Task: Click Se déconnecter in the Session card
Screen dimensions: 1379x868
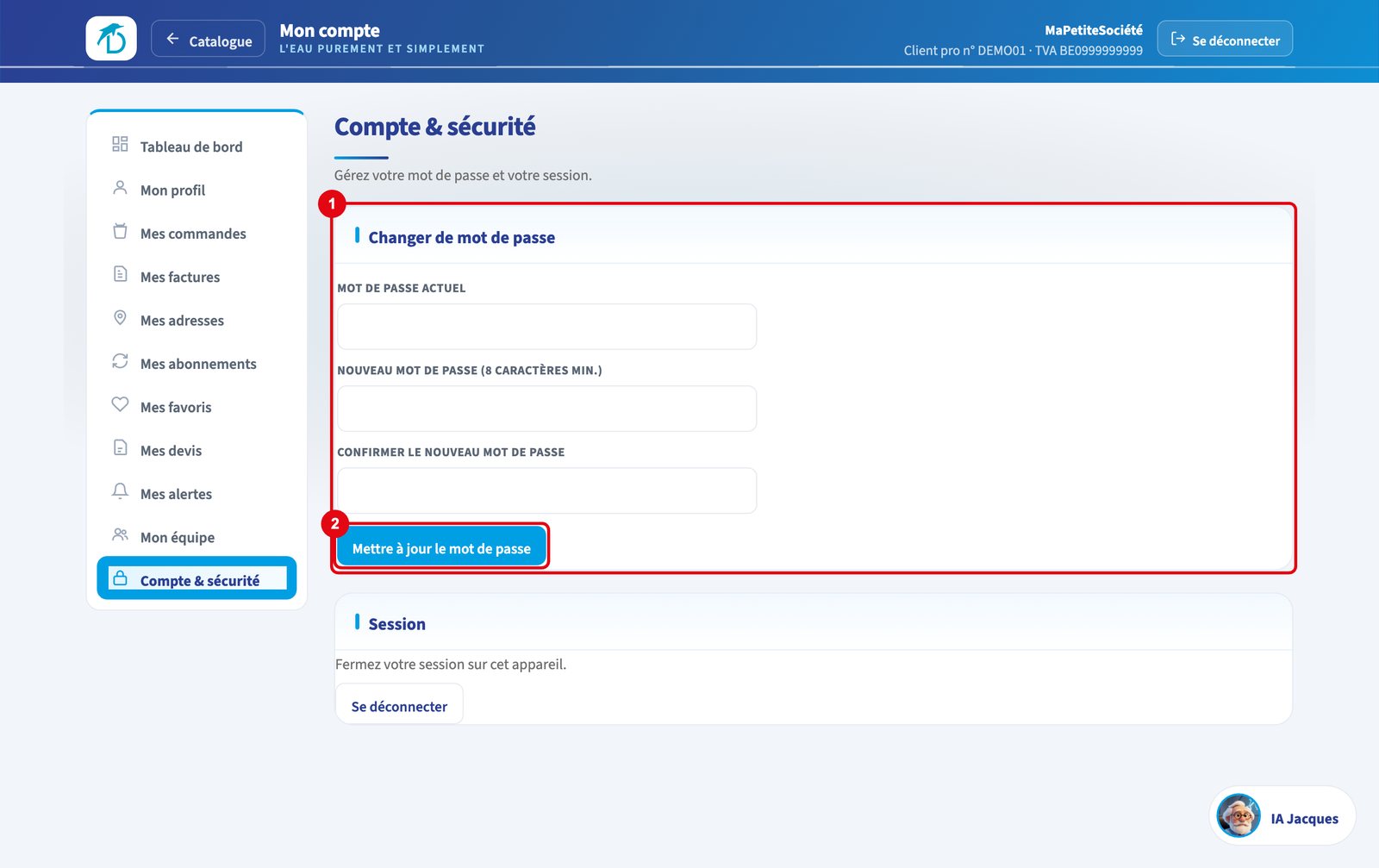Action: coord(399,705)
